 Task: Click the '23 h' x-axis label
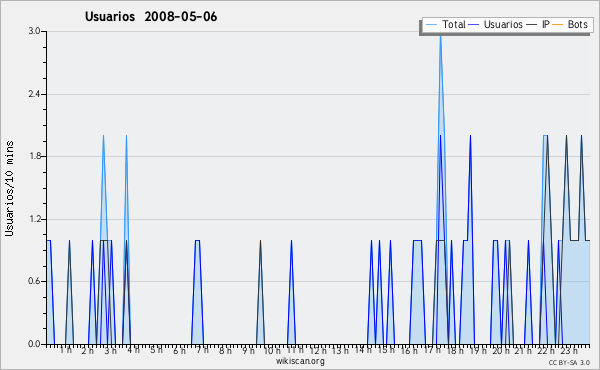tap(569, 350)
